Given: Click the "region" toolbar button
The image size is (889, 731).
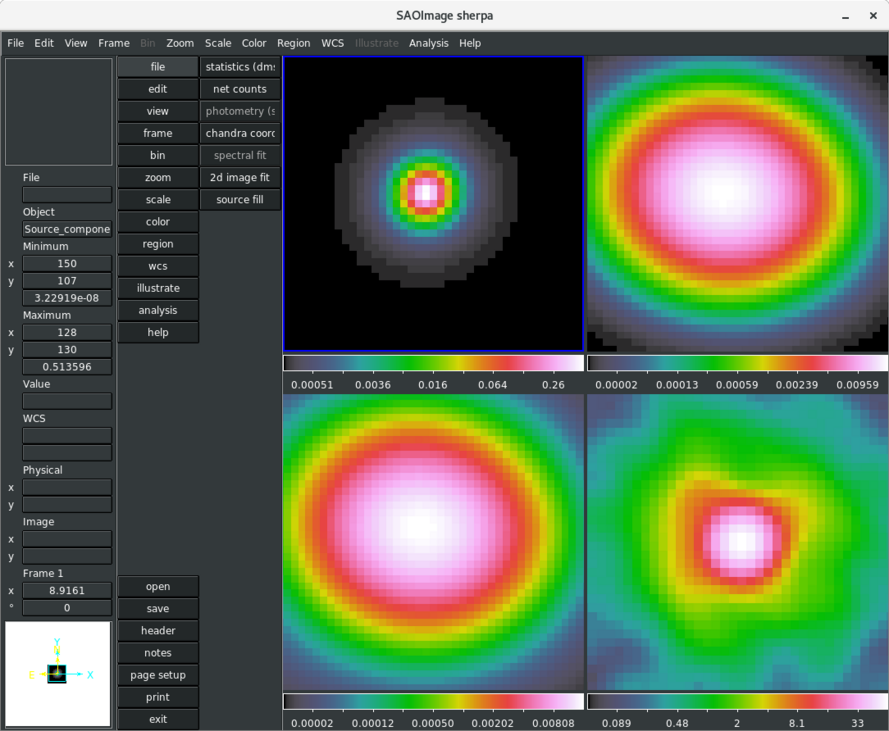Looking at the screenshot, I should click(157, 243).
